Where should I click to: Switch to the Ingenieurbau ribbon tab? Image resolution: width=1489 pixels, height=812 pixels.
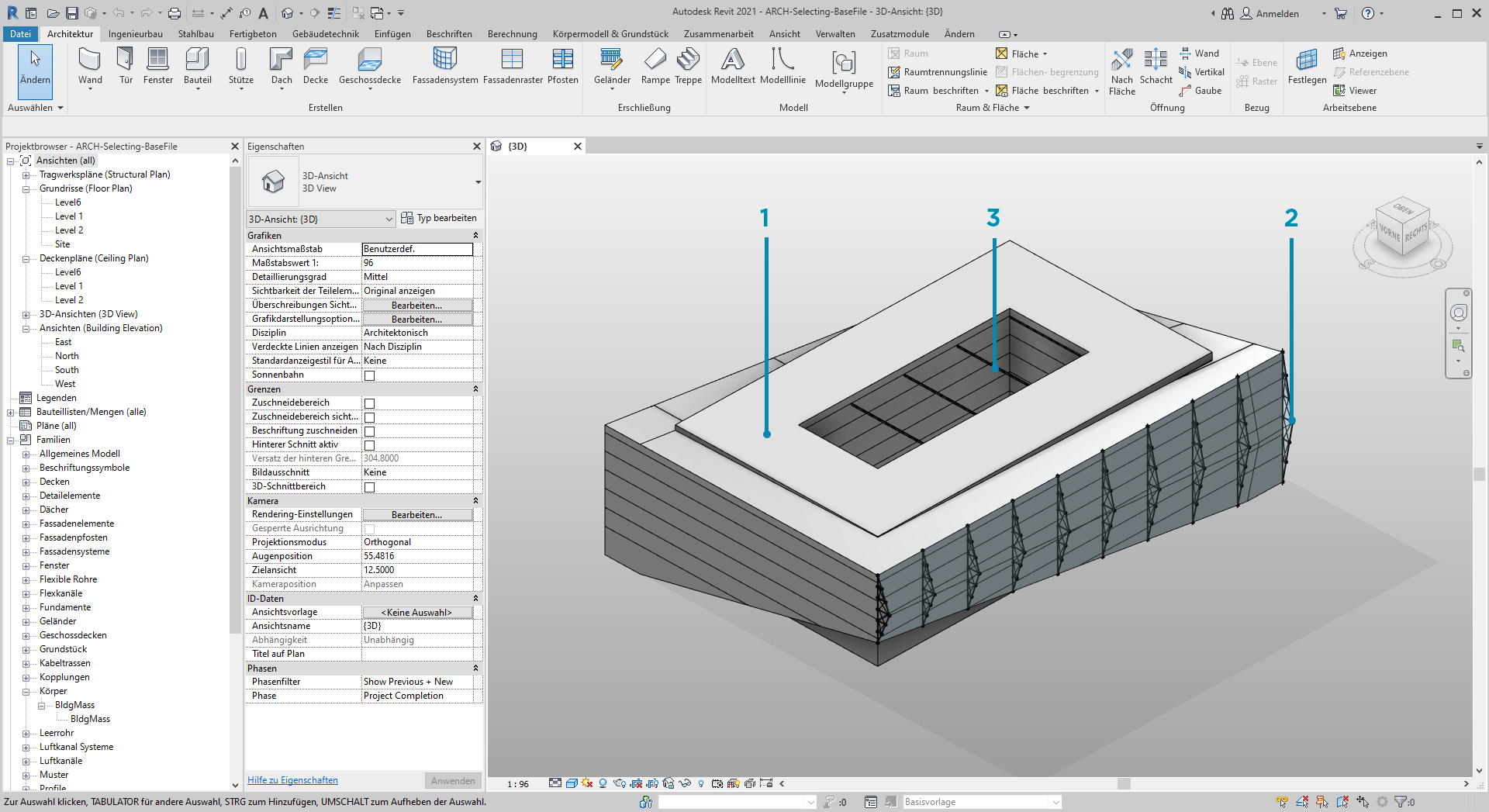click(x=136, y=34)
